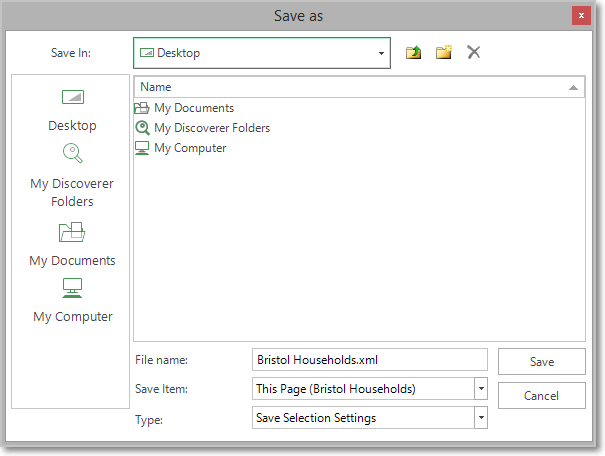Click the File name input field
Viewport: 605px width, 456px height.
pyautogui.click(x=370, y=360)
